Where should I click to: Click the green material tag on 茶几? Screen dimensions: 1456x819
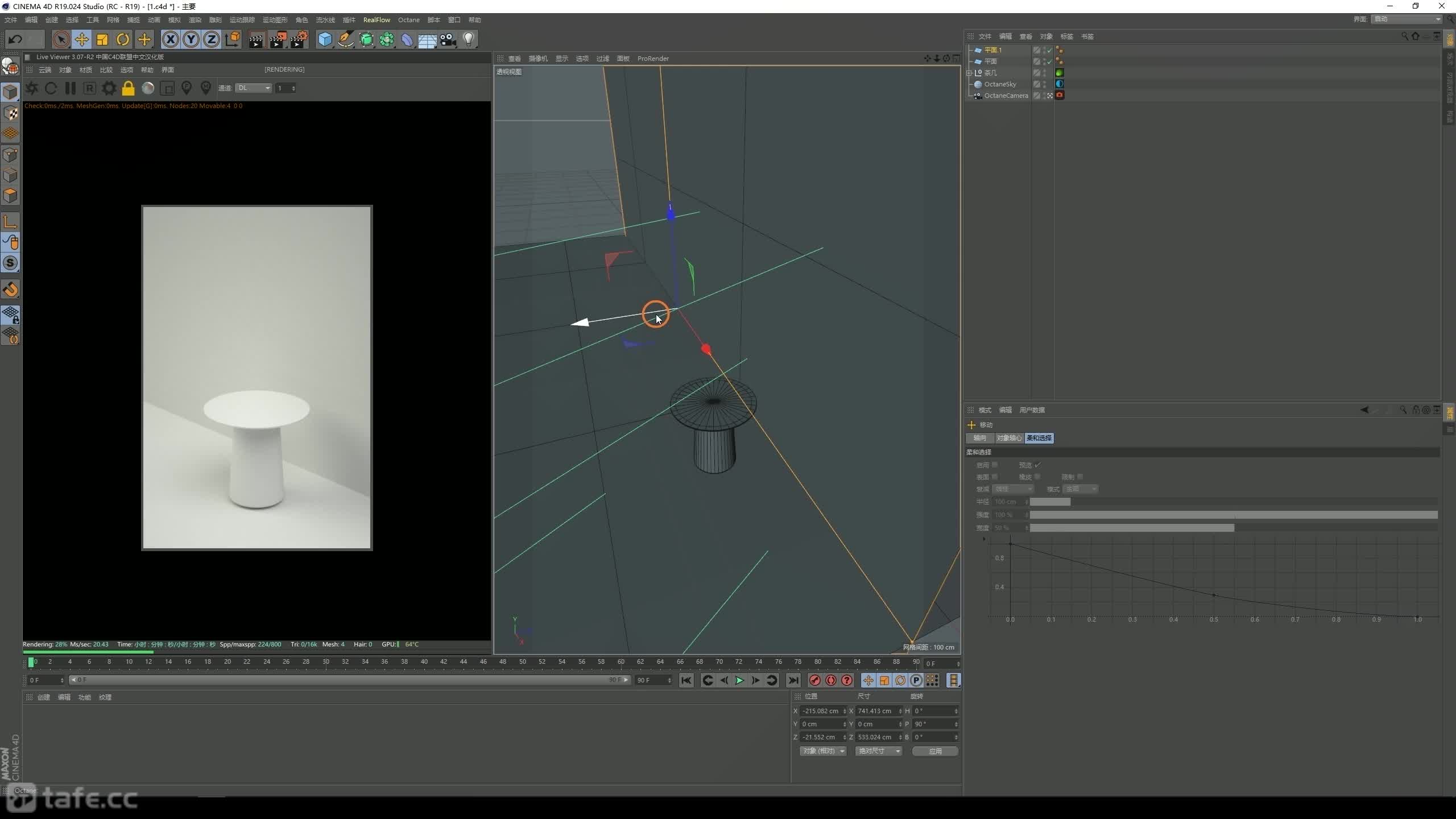pos(1060,73)
